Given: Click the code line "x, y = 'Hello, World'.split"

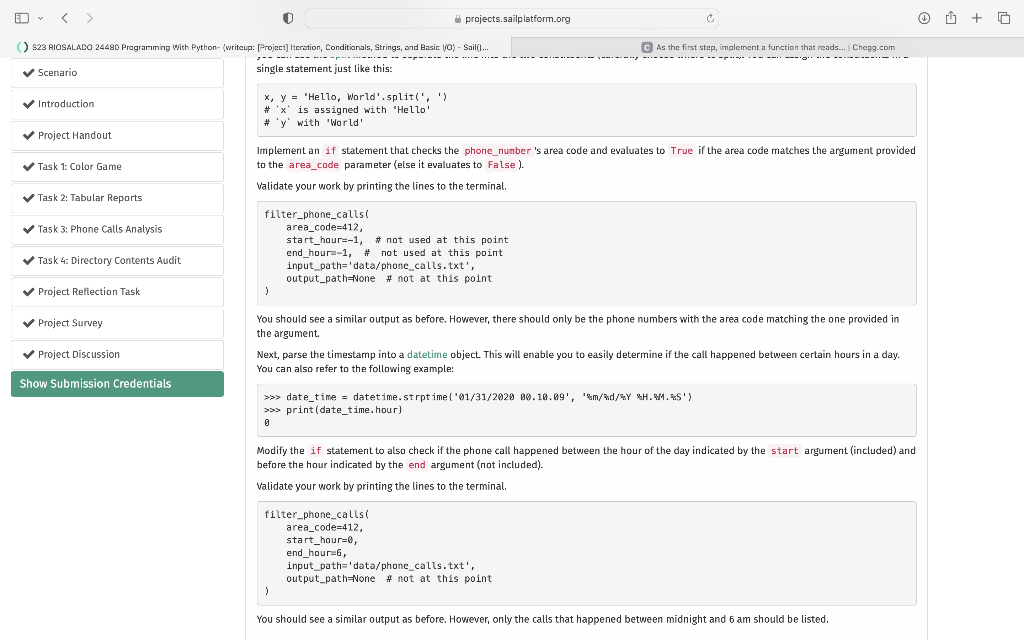Looking at the screenshot, I should point(356,97).
